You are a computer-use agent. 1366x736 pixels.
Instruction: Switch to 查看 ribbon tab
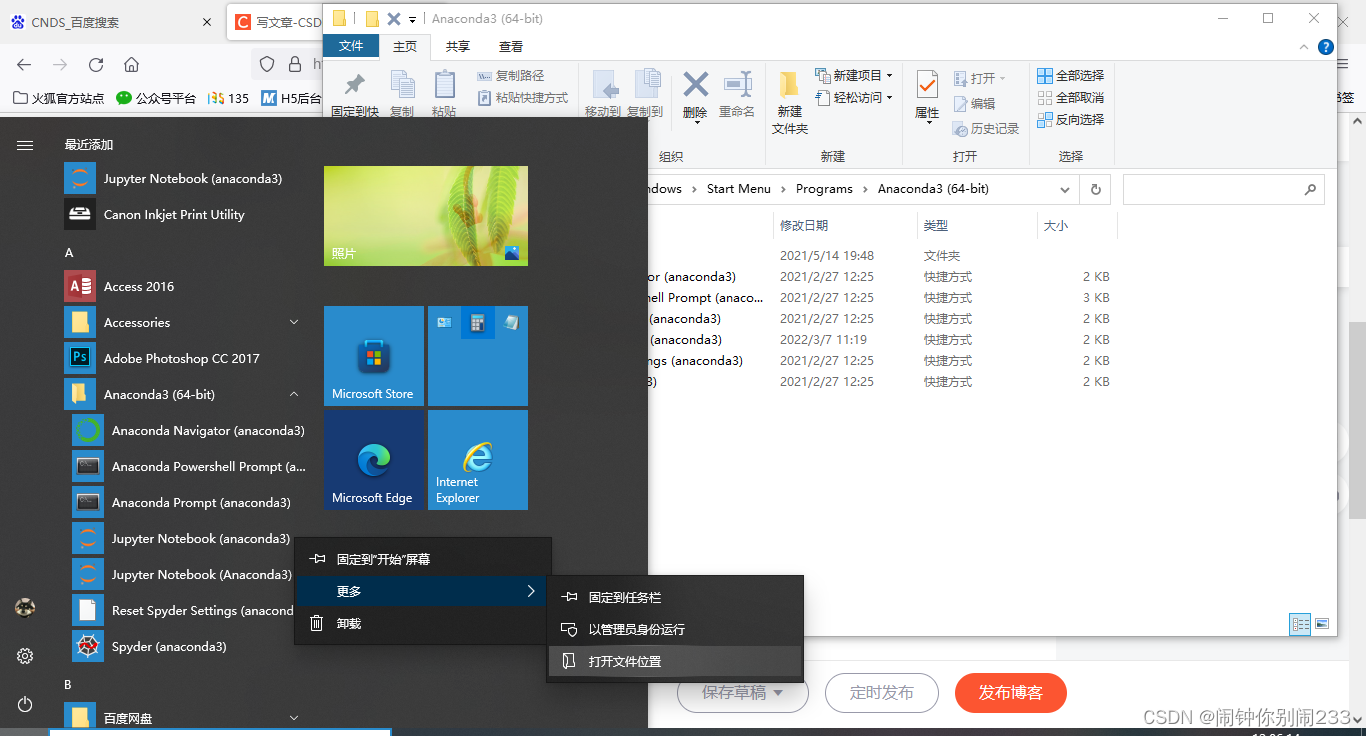pos(511,46)
